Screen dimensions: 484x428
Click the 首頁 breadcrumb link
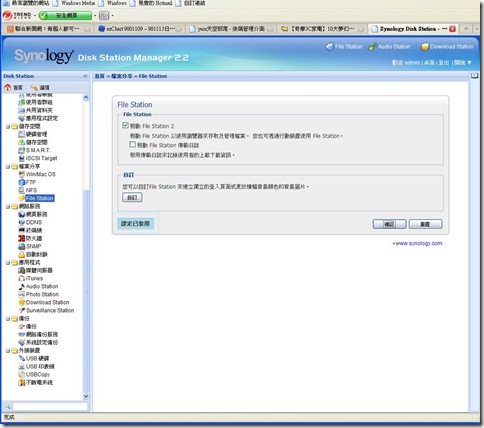tap(99, 76)
